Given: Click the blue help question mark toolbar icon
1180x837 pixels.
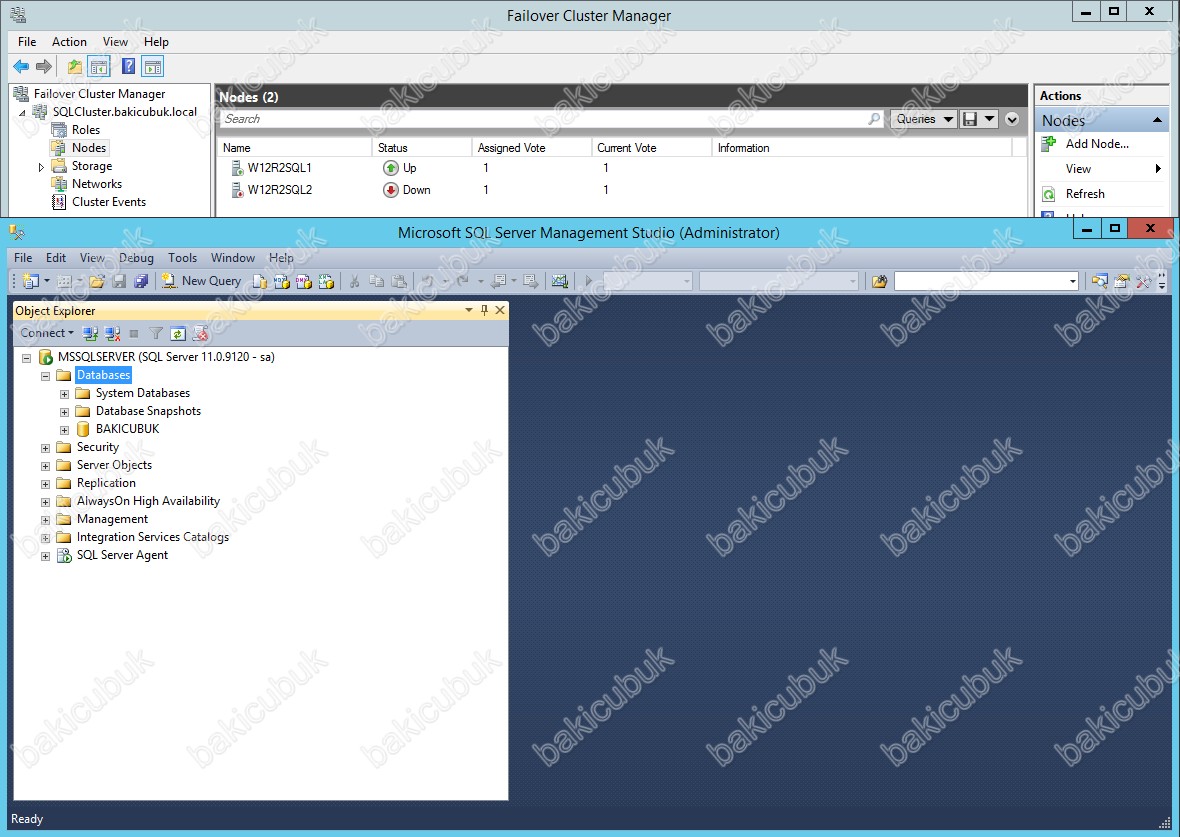Looking at the screenshot, I should (129, 67).
